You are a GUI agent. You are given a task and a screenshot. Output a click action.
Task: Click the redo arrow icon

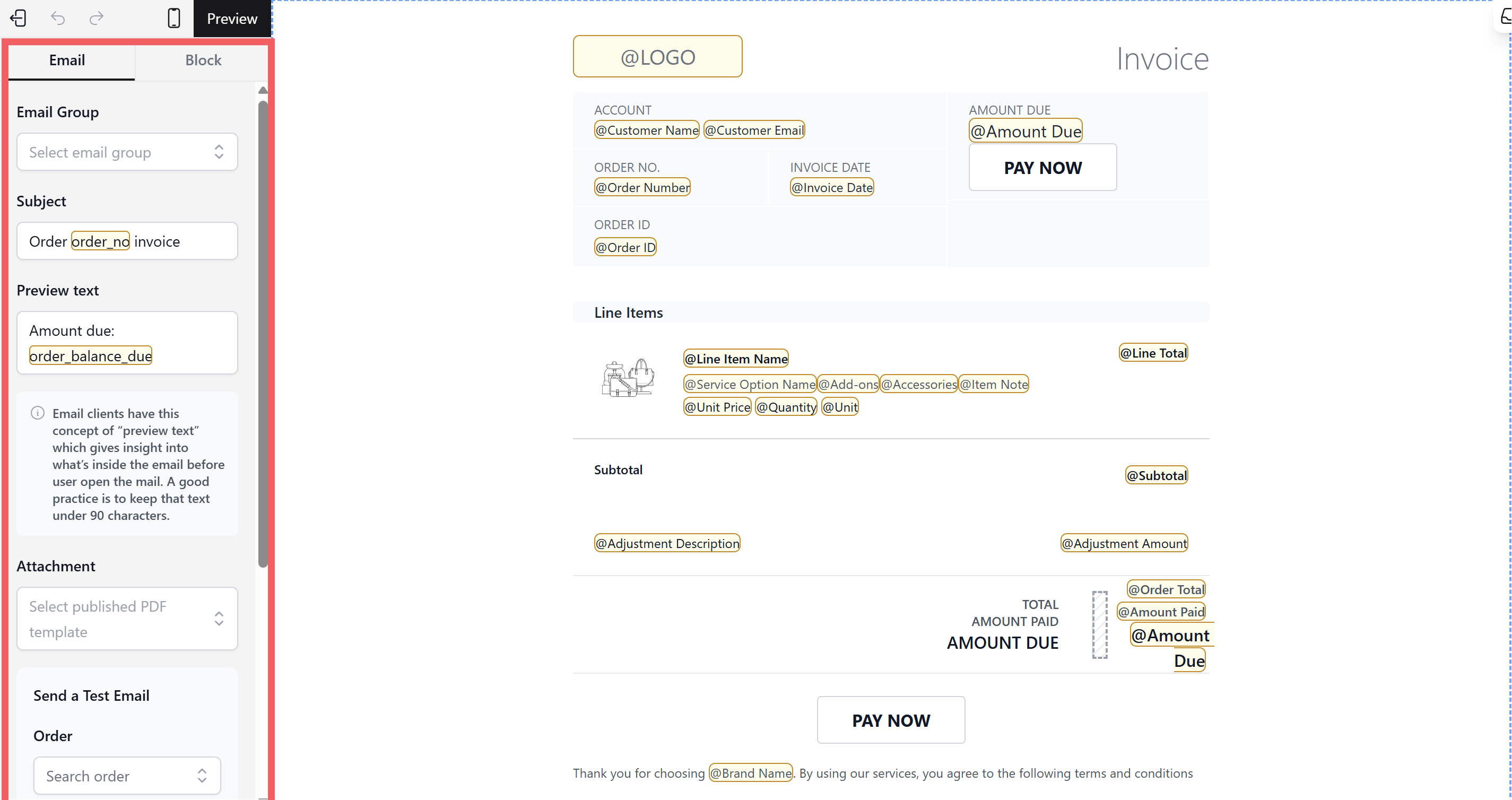[96, 18]
